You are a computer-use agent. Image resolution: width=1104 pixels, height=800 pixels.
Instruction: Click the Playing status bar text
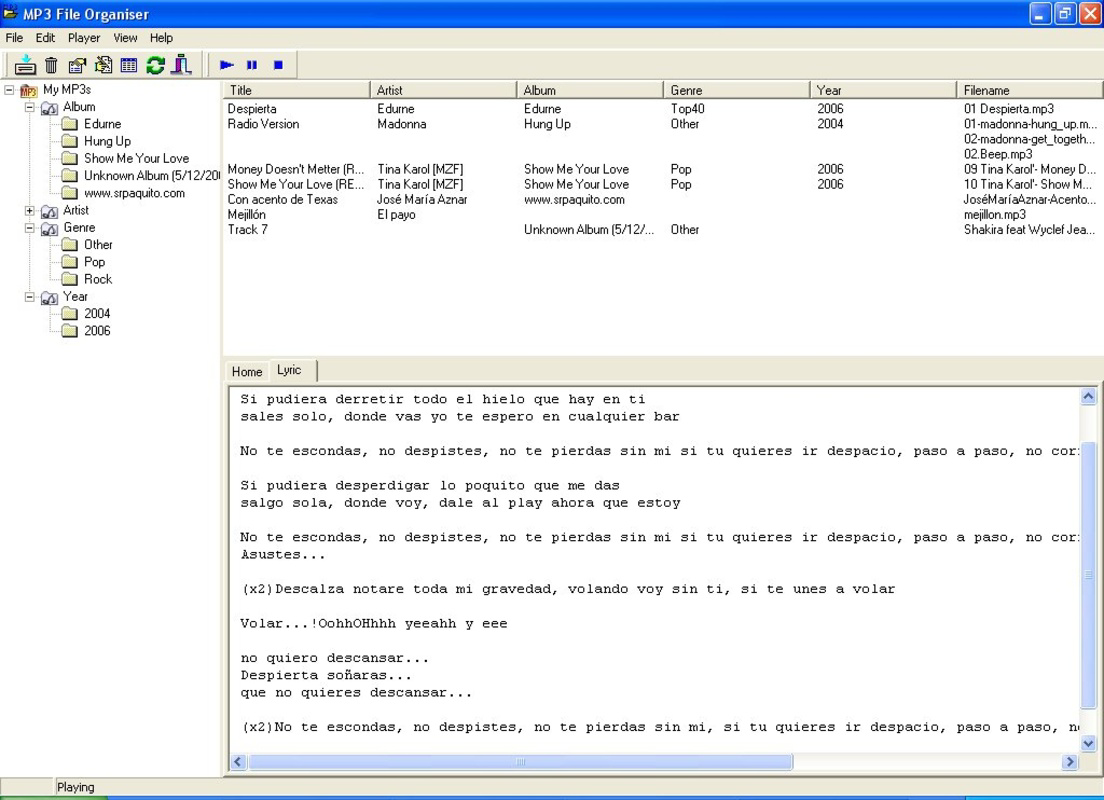pos(75,787)
